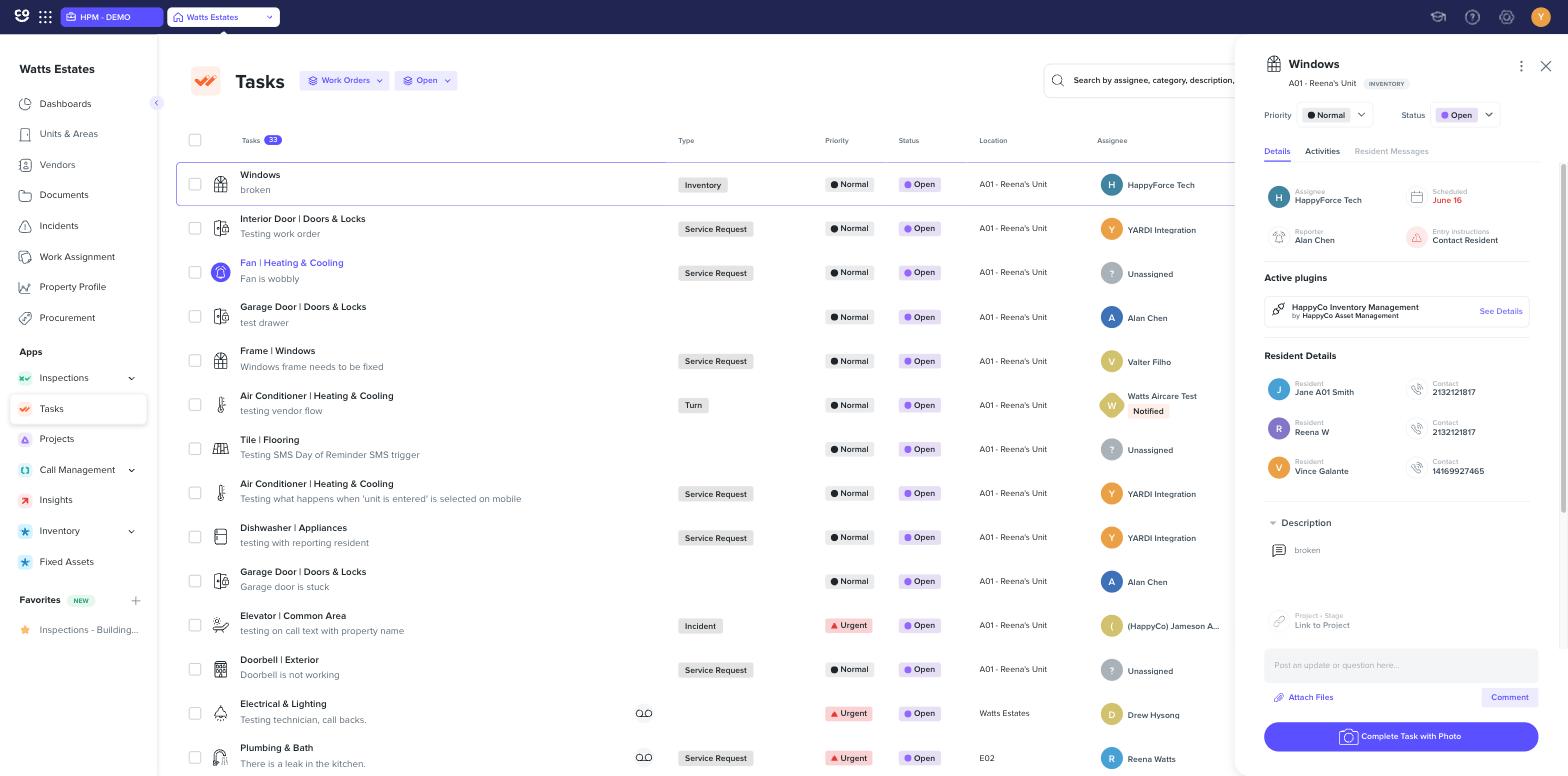1568x776 pixels.
Task: Open the Work Orders filter dropdown
Action: pyautogui.click(x=344, y=81)
